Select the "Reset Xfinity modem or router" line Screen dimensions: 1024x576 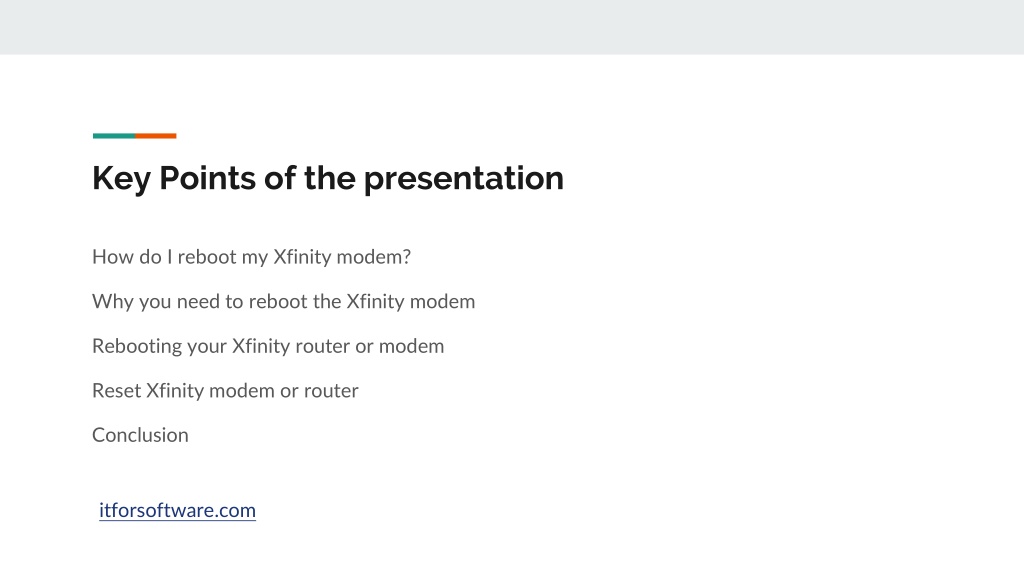[225, 391]
